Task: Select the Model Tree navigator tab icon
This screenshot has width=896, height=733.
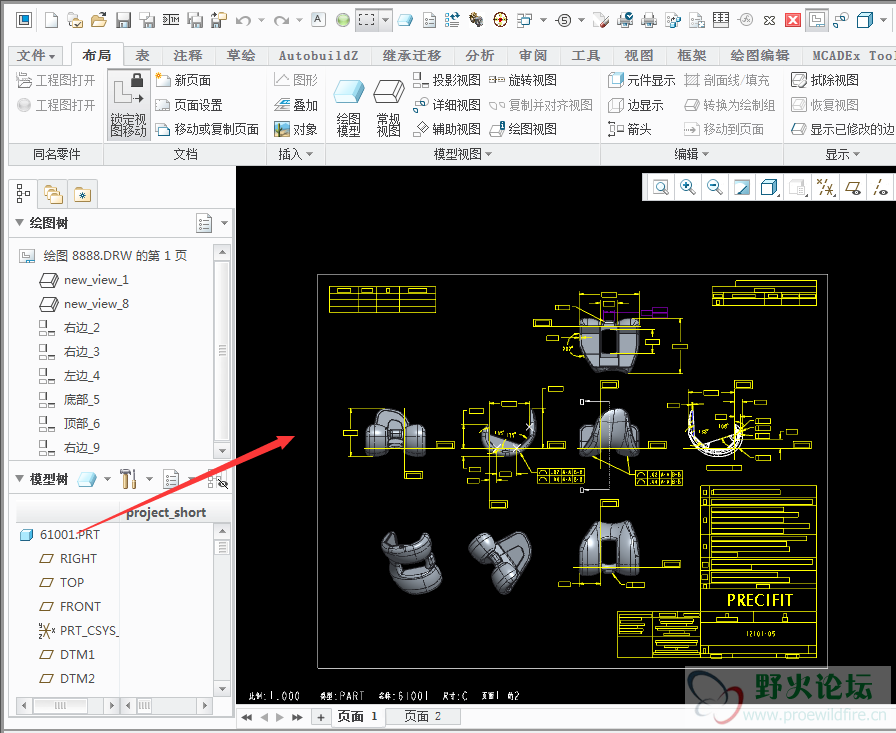Action: tap(23, 194)
